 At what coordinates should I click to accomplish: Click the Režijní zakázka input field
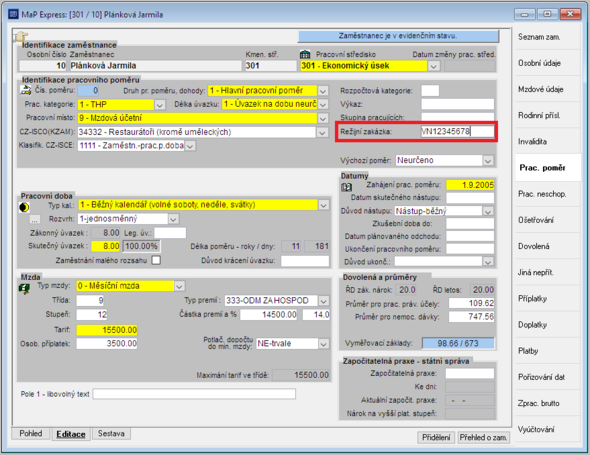click(457, 131)
